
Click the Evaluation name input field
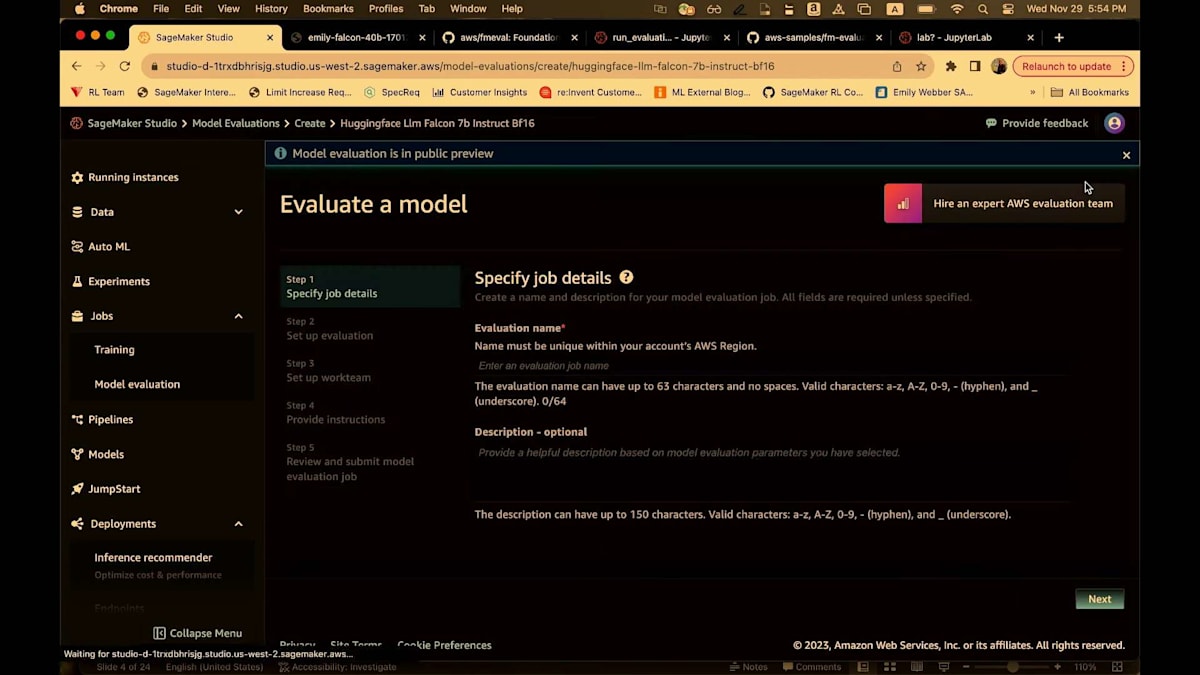(x=770, y=366)
